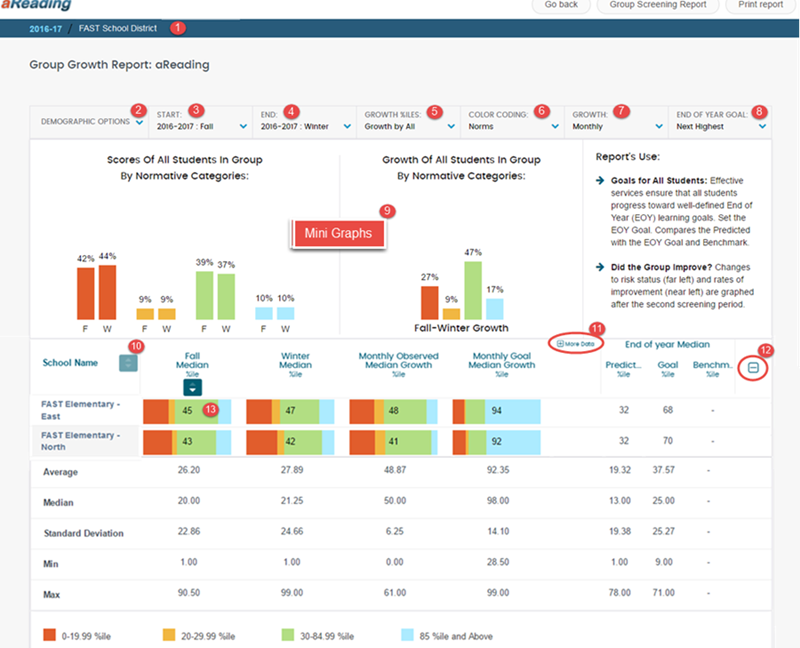The height and width of the screenshot is (648, 800).
Task: Click the Average Fall value 26.20
Action: pos(189,470)
